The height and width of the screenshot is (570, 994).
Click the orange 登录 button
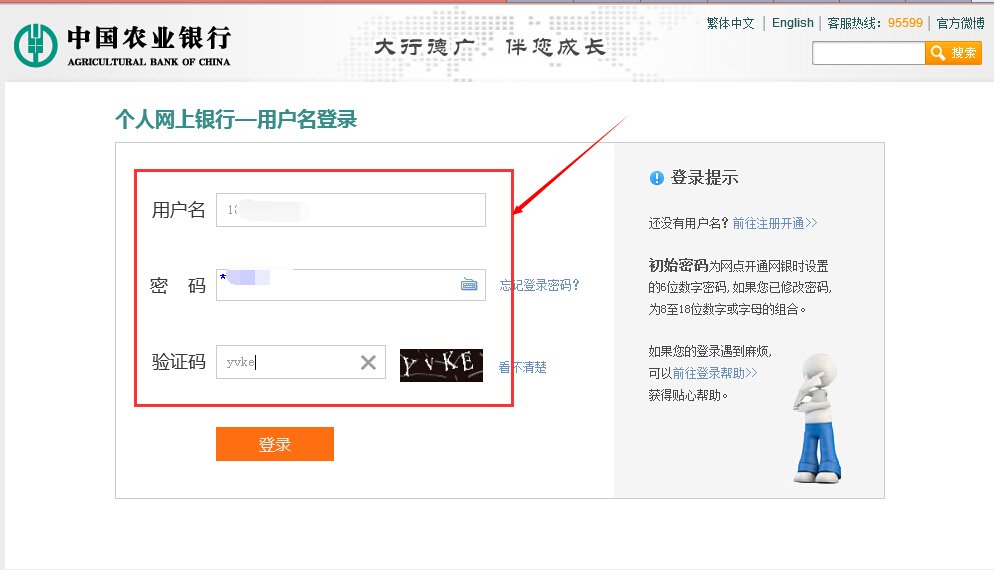[274, 444]
